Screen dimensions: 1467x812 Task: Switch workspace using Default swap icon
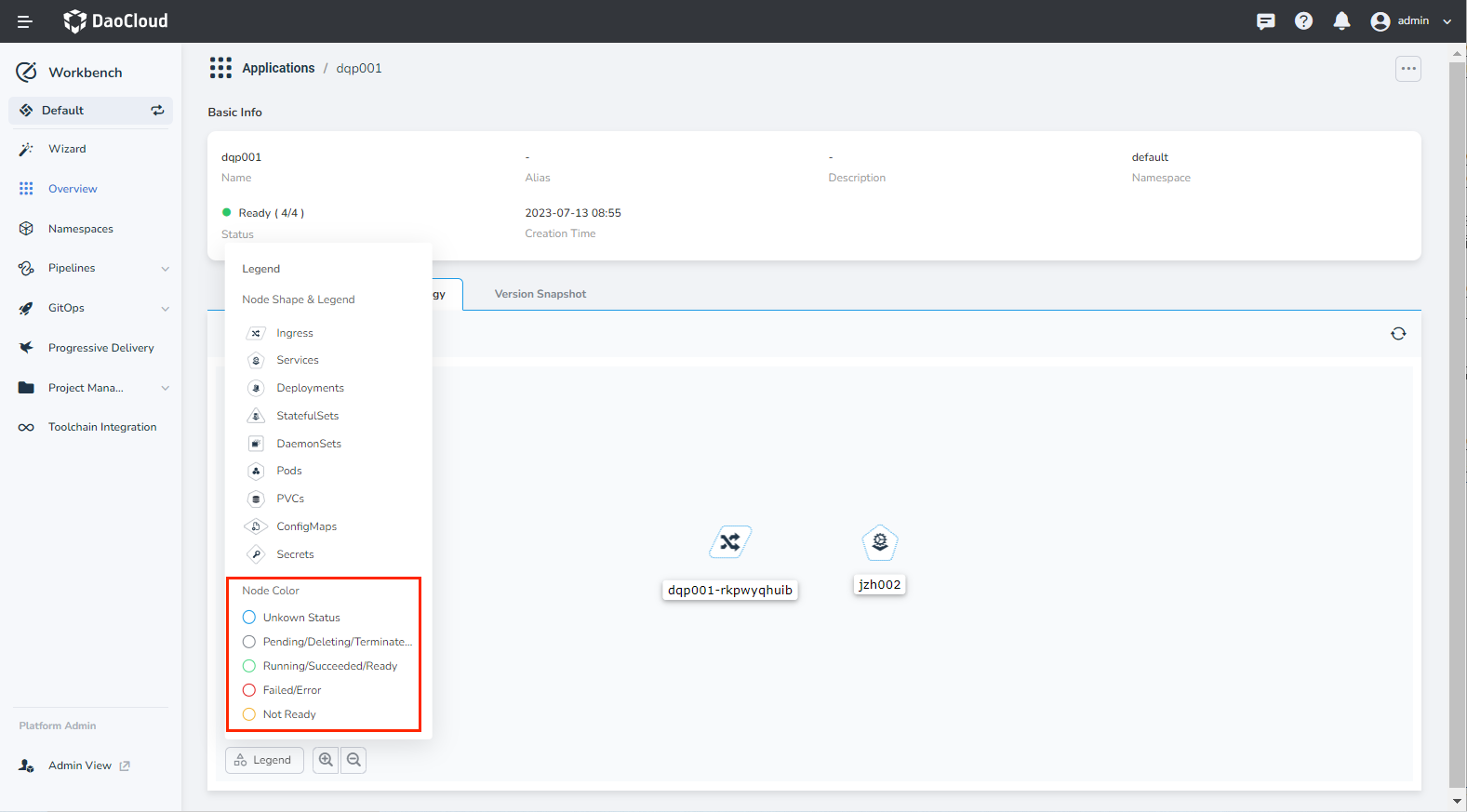pyautogui.click(x=157, y=111)
